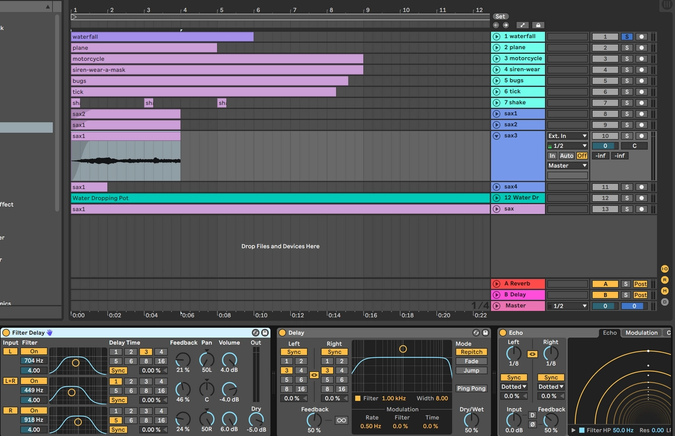
Task: Toggle the Delay device power icon
Action: coord(282,332)
